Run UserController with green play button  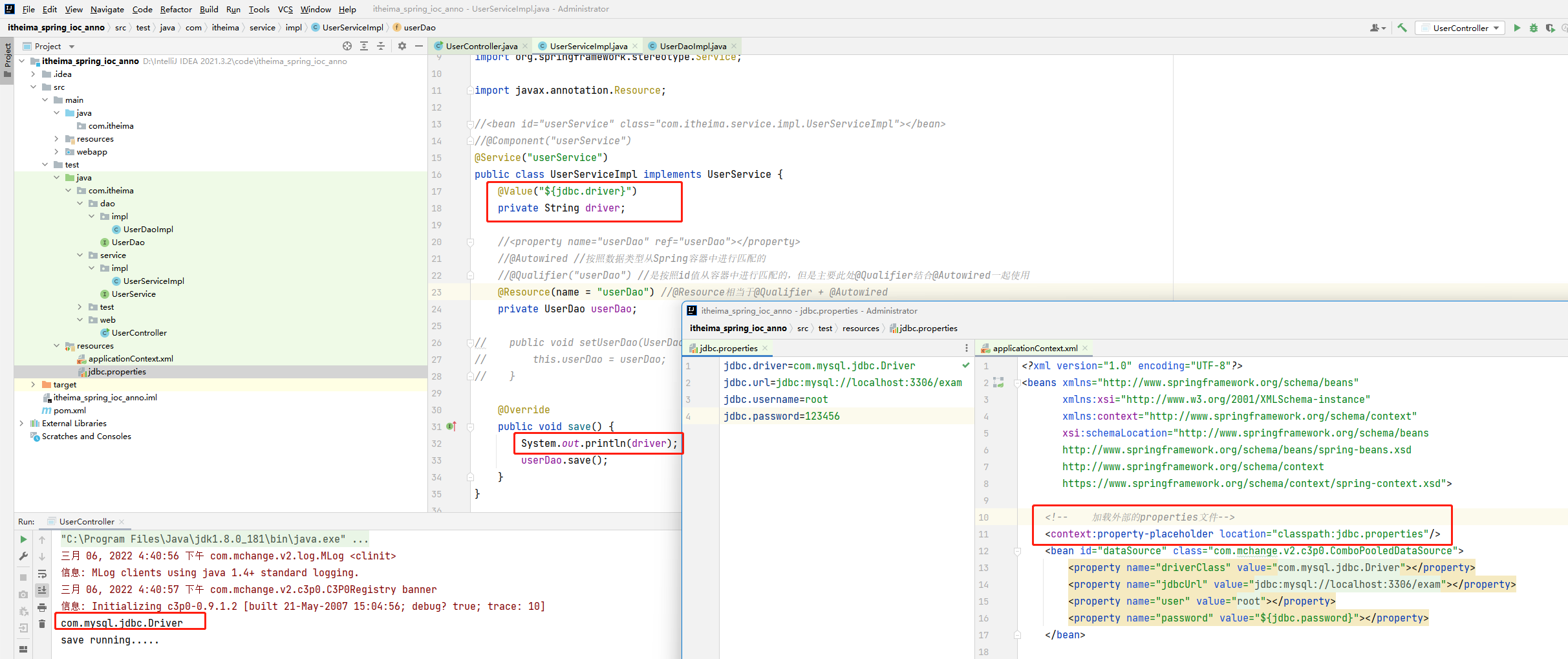[x=1517, y=28]
